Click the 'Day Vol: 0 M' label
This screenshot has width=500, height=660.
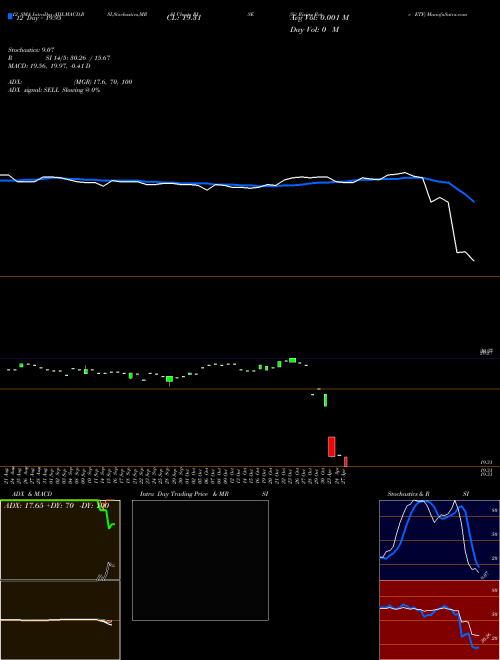[314, 30]
